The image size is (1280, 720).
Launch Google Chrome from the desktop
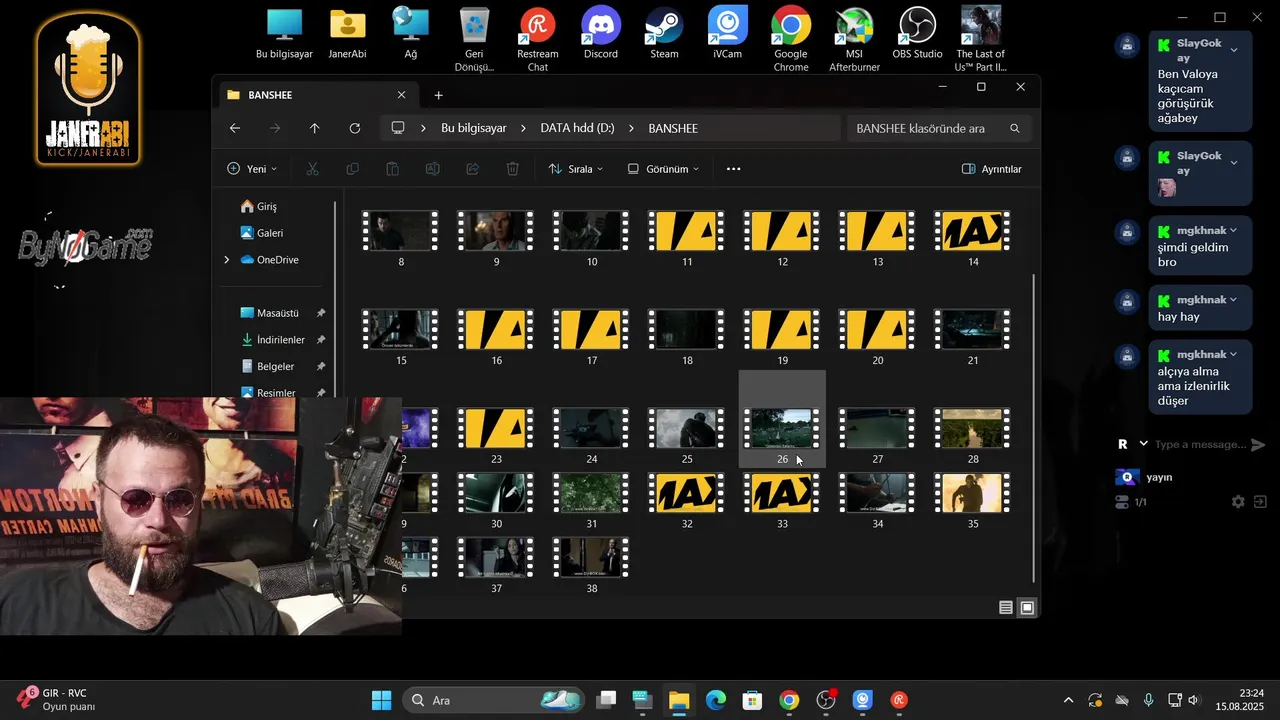click(x=790, y=39)
